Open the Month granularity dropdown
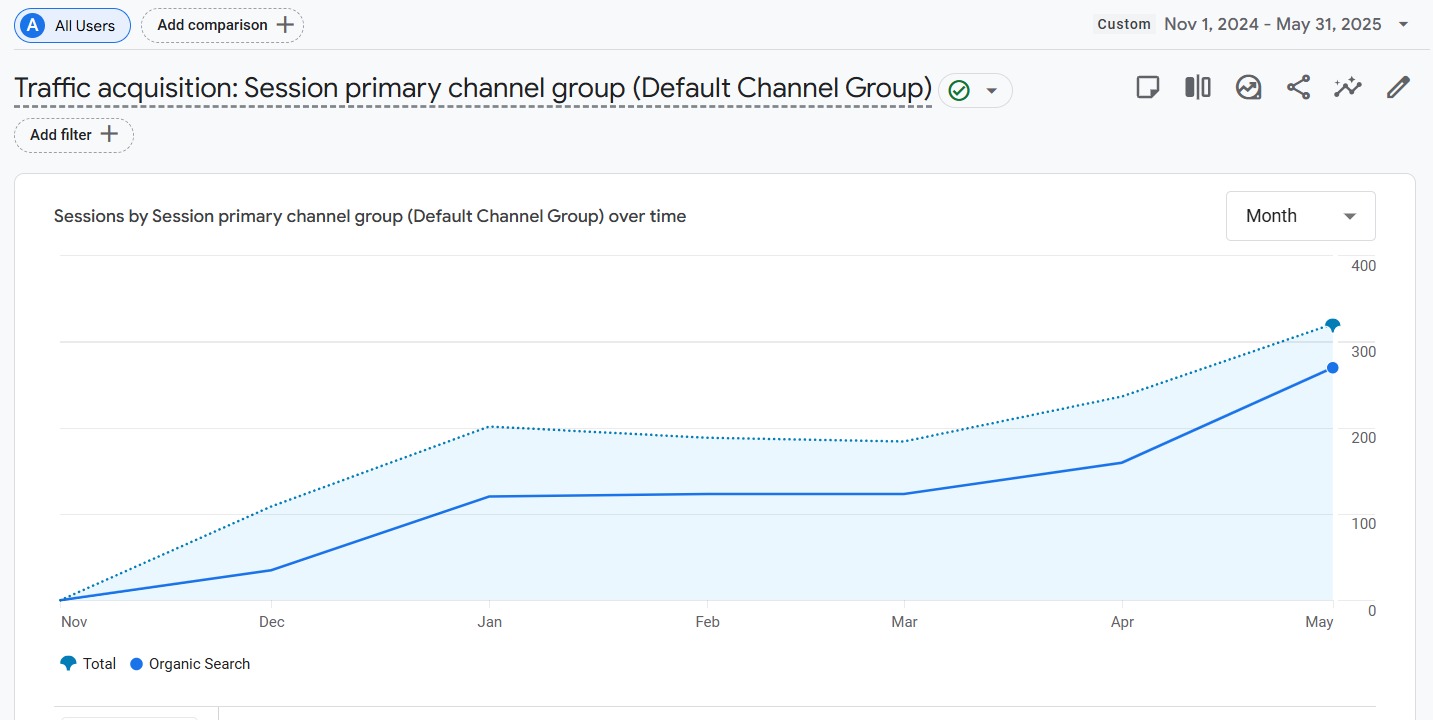This screenshot has height=720, width=1433. click(1300, 216)
